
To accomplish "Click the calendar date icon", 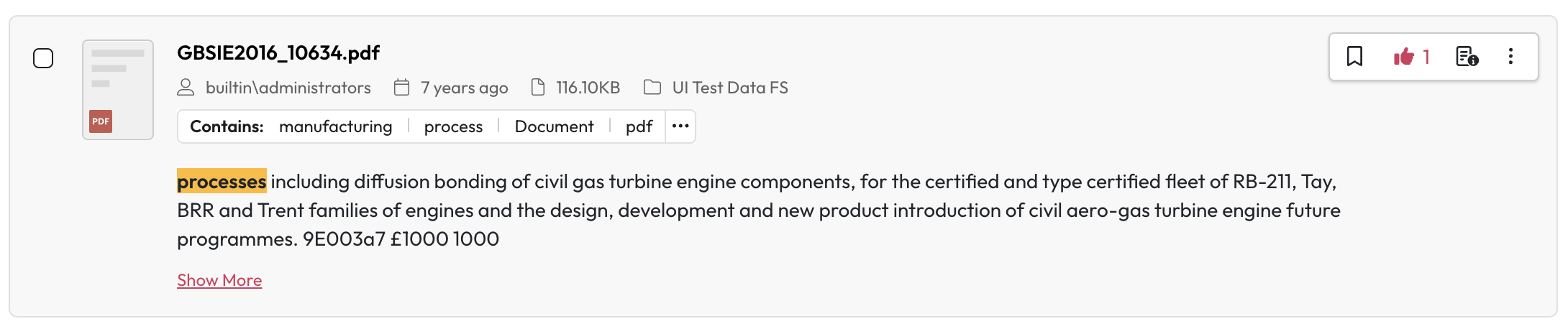I will (x=401, y=88).
